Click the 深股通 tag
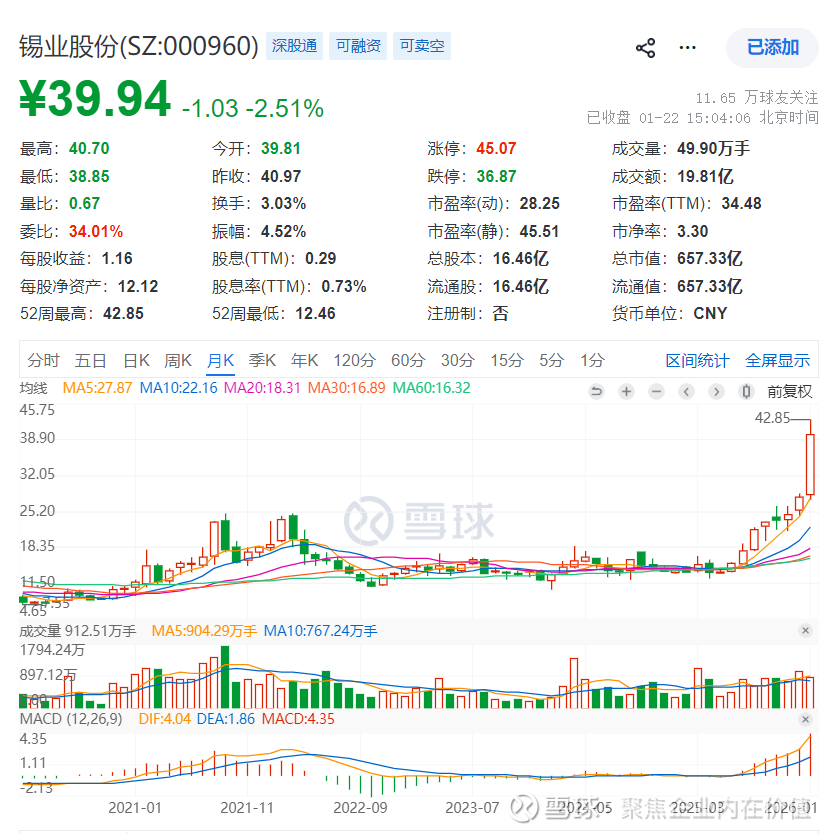 pyautogui.click(x=294, y=46)
